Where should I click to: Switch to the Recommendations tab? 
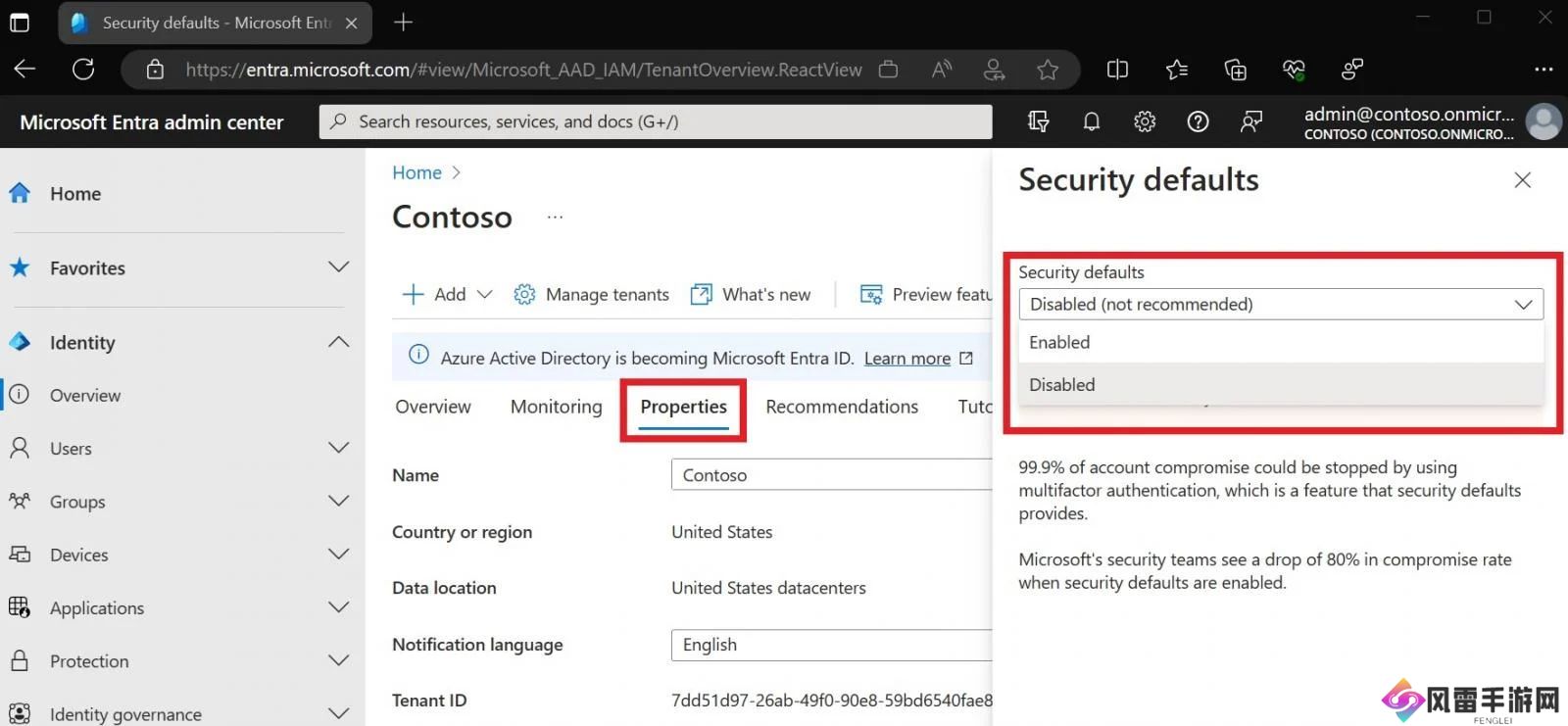[842, 407]
